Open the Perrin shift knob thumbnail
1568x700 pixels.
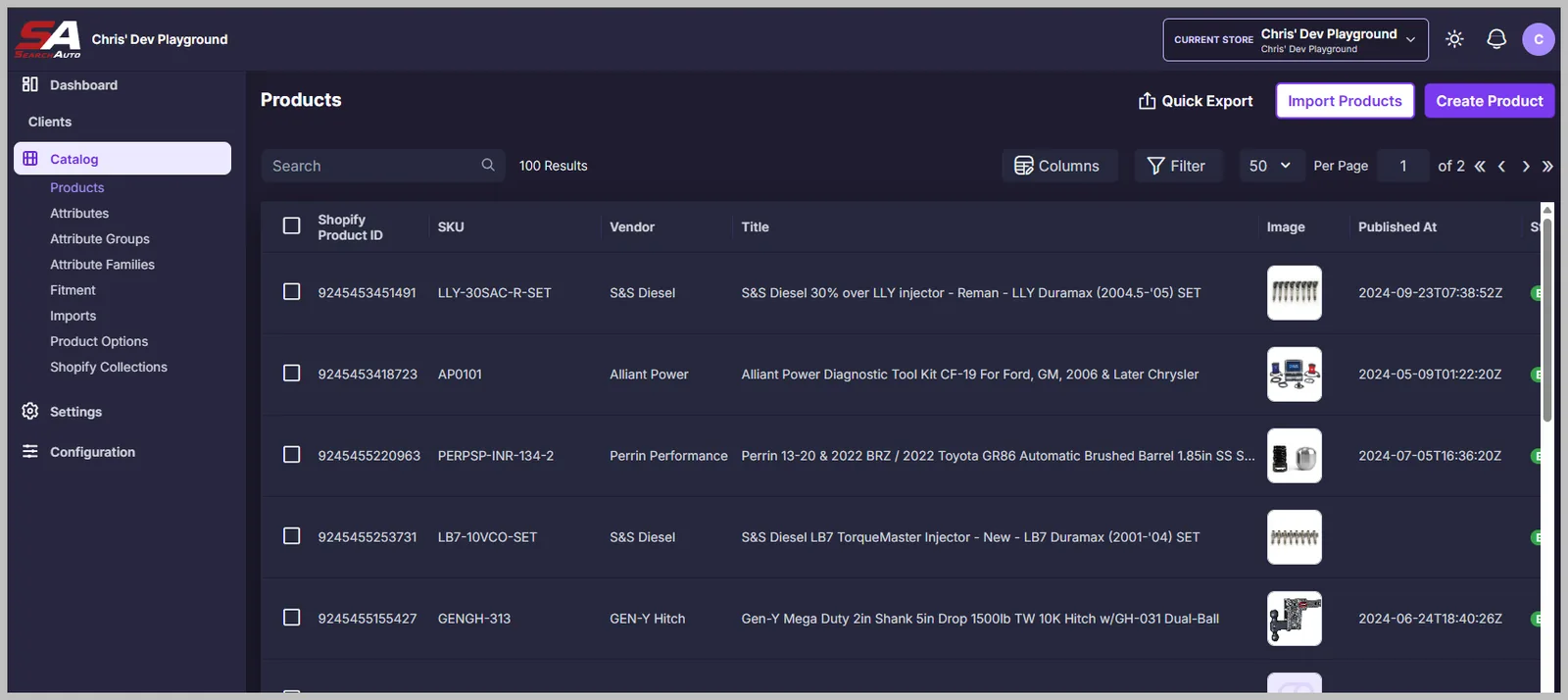pyautogui.click(x=1294, y=455)
